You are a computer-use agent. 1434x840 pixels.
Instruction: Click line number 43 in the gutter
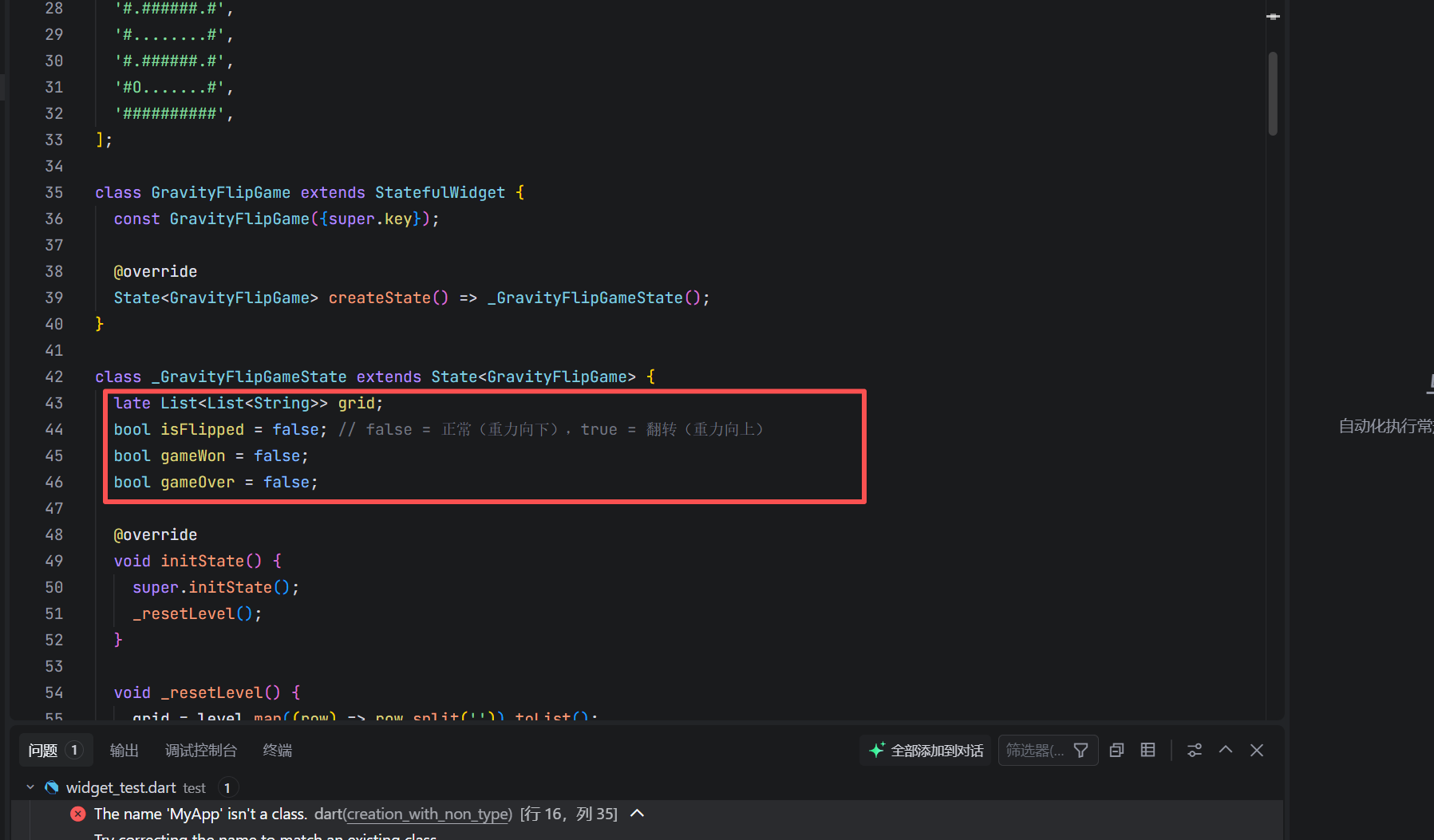(53, 403)
